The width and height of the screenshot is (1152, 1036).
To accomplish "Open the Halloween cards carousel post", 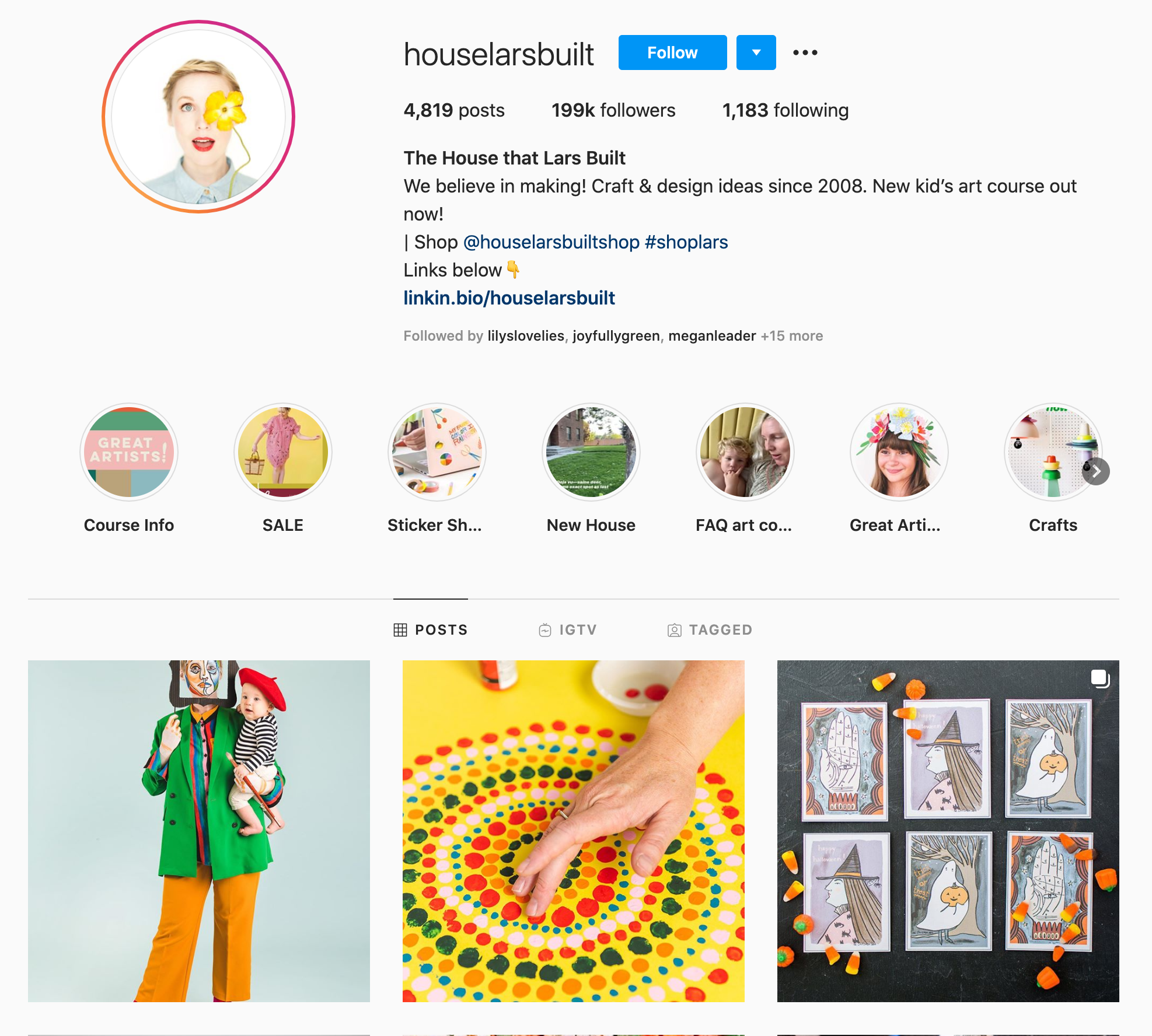I will (x=948, y=831).
